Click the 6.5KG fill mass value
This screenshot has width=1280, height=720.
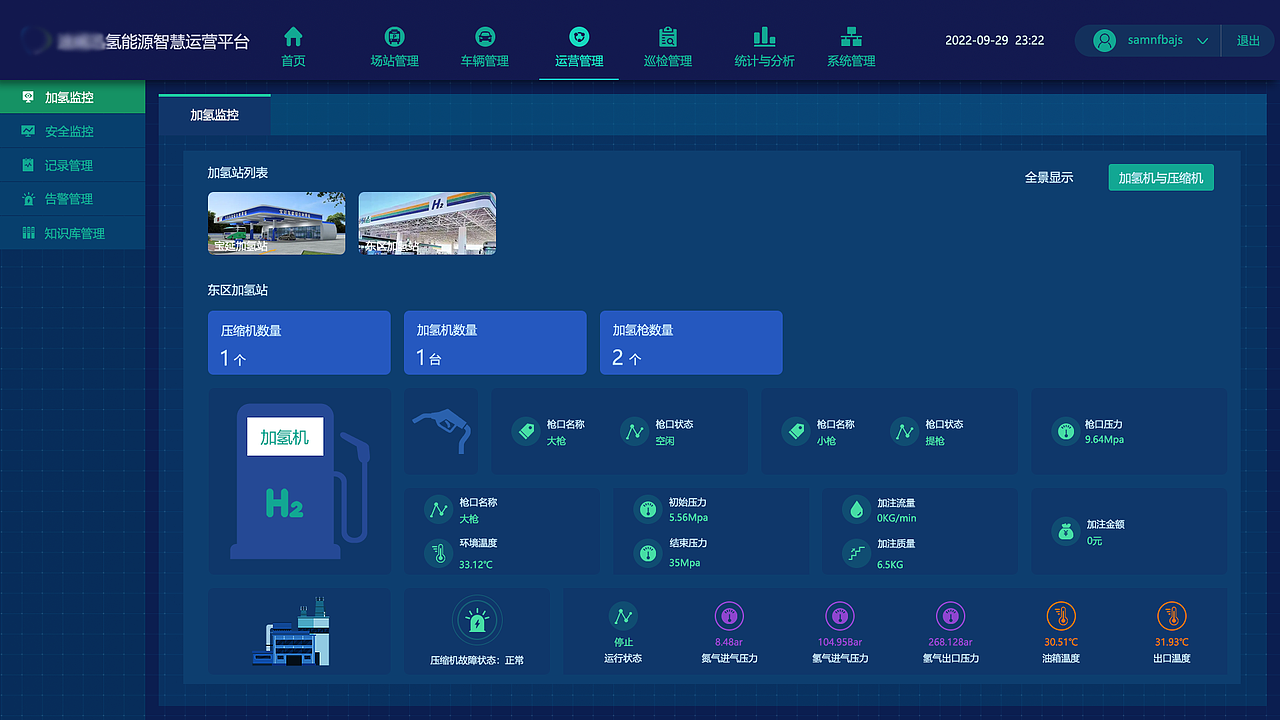point(890,565)
